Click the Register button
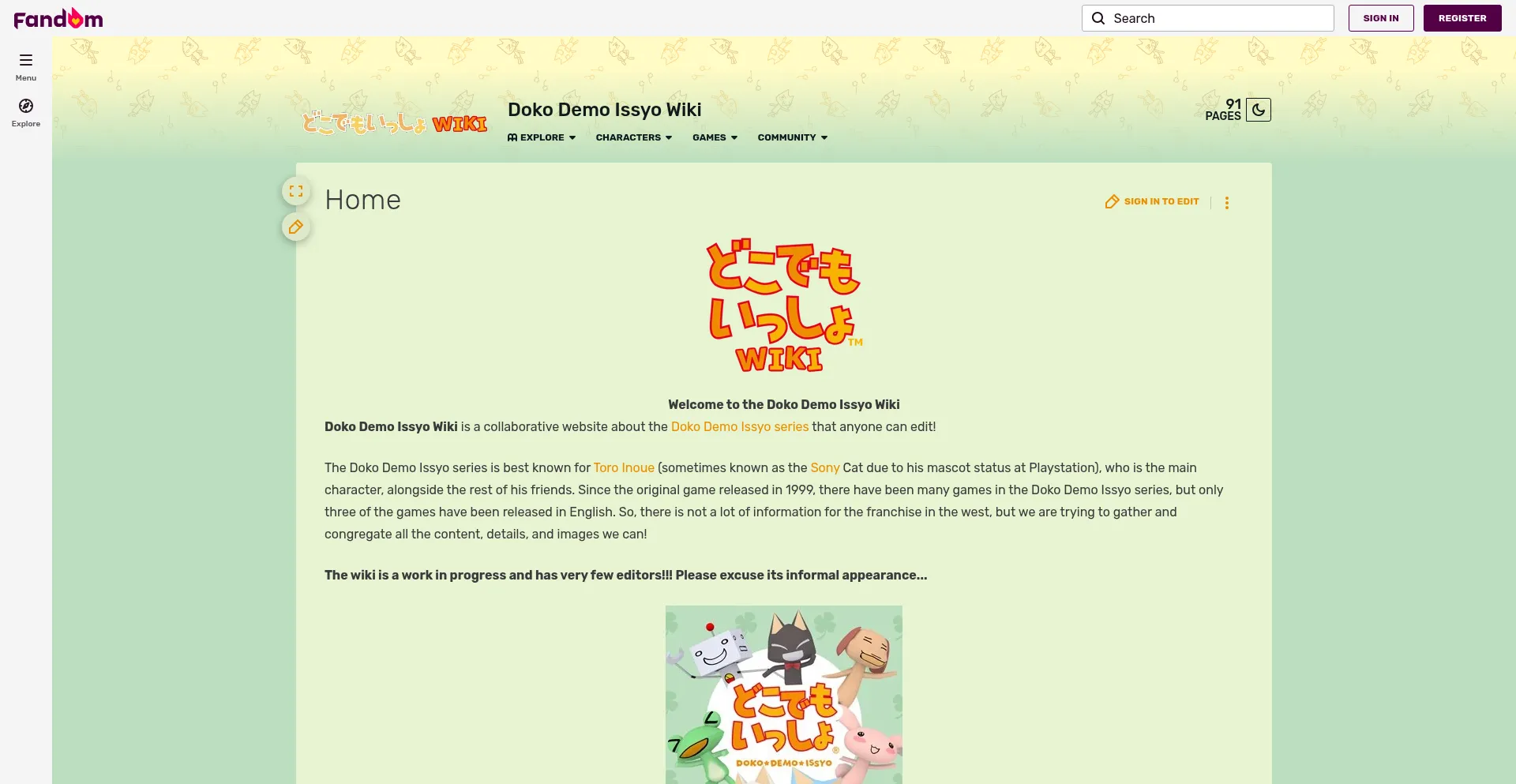1516x784 pixels. pos(1462,18)
